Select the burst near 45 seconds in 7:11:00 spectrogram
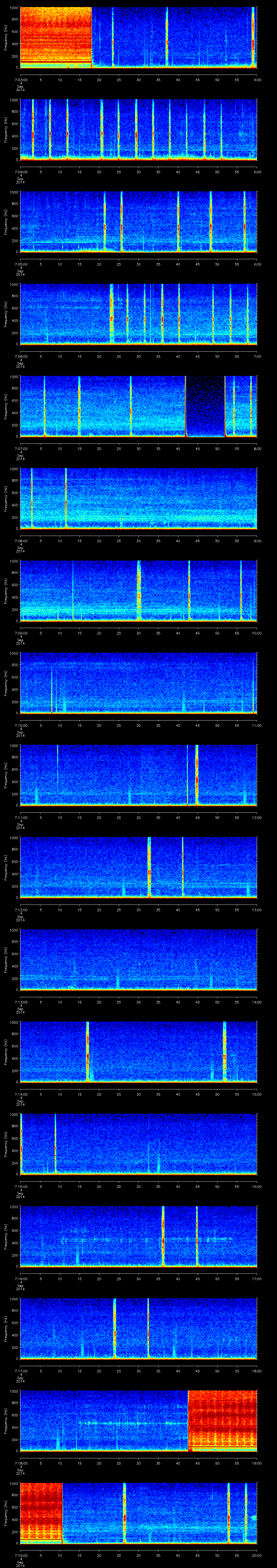Viewport: 277px width, 1568px height. click(x=197, y=775)
